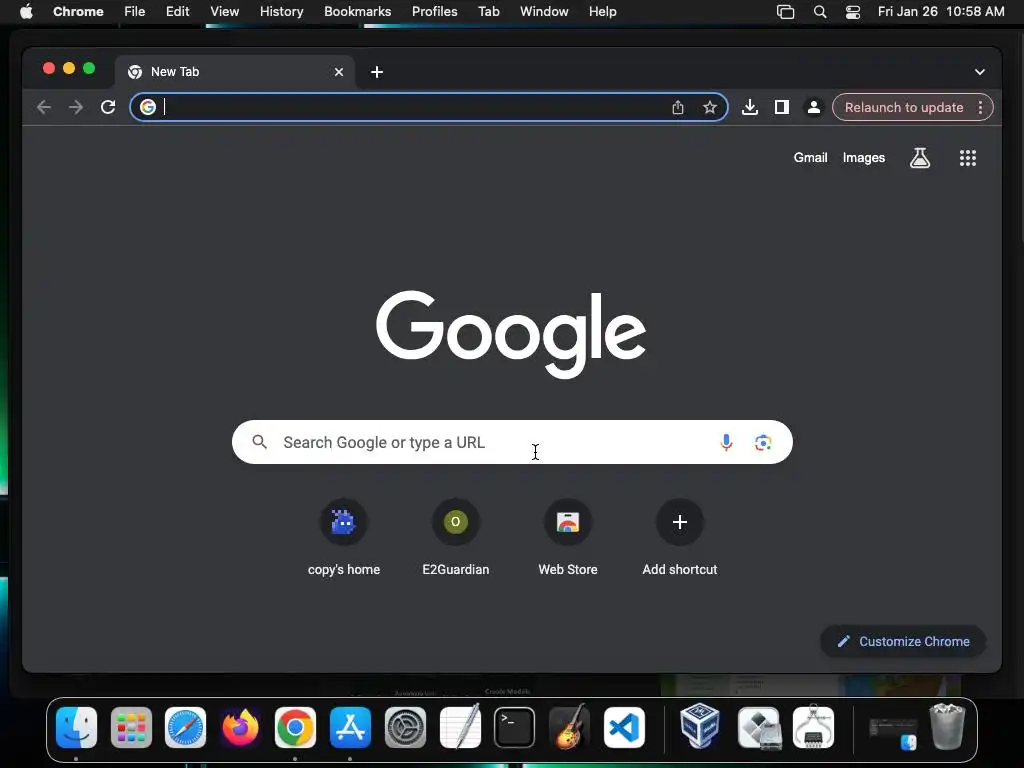1024x768 pixels.
Task: Focus the Search Google or type a URL box
Action: click(512, 442)
